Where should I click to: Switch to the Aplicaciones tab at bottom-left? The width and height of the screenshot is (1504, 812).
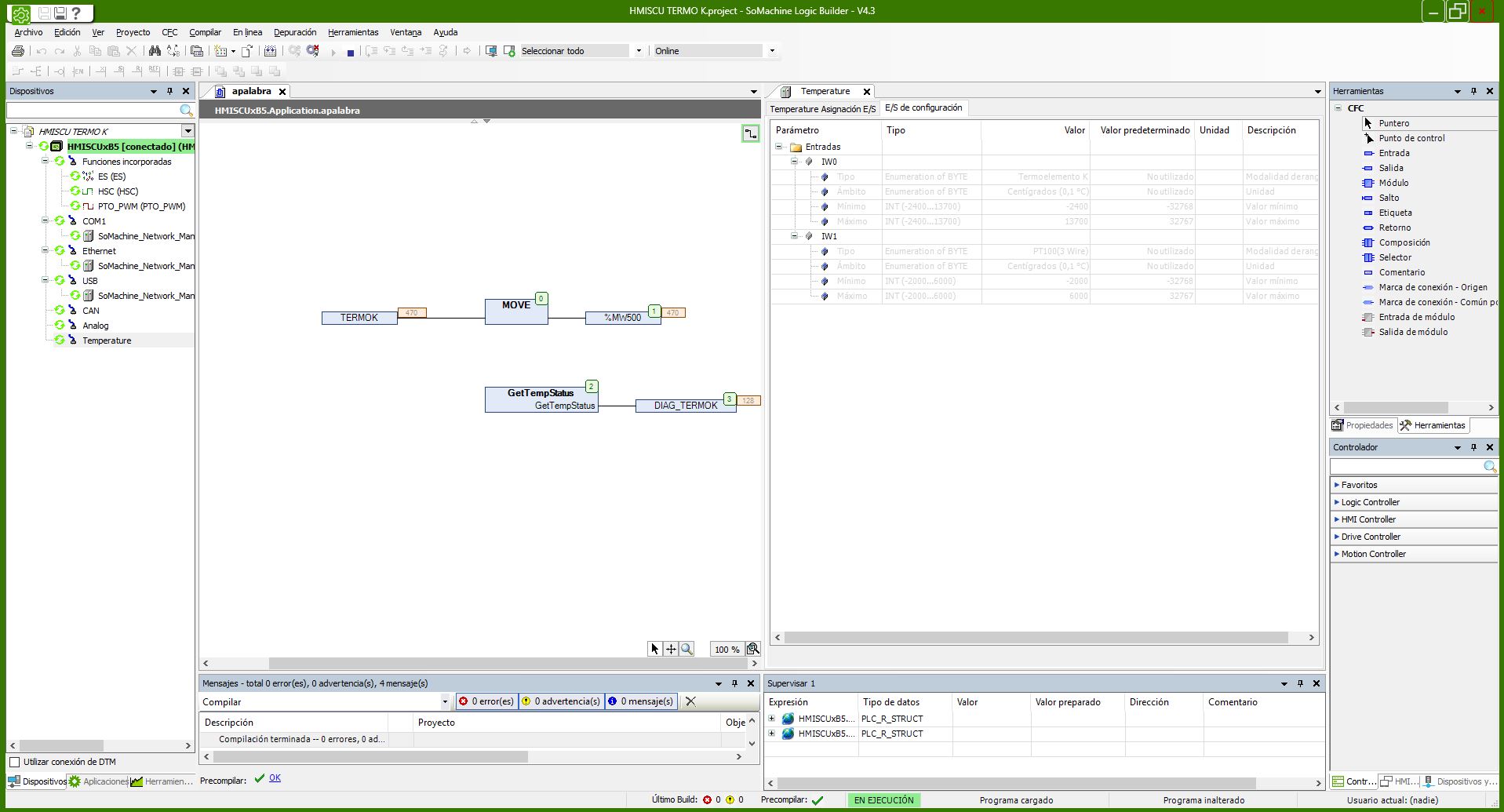coord(99,781)
